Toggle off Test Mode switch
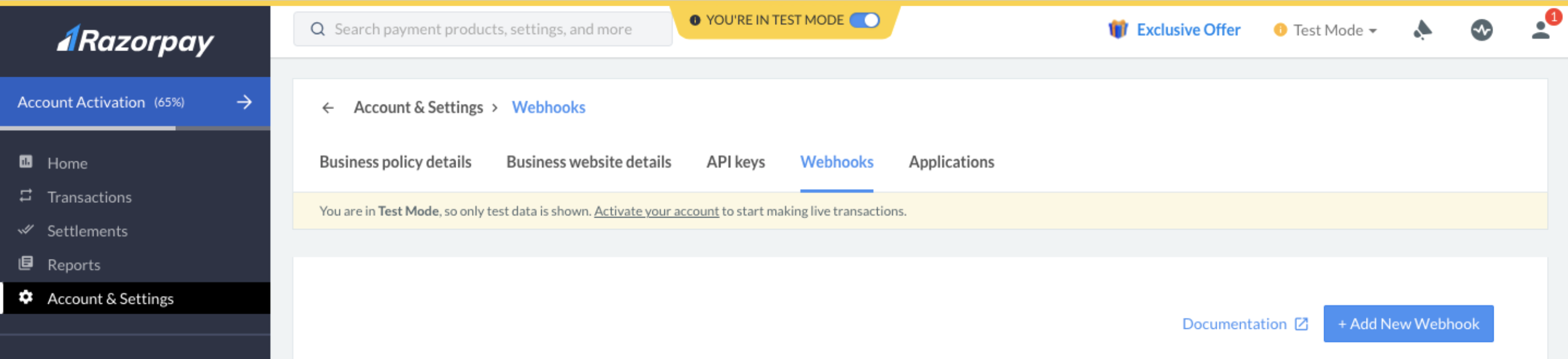The height and width of the screenshot is (359, 1568). click(867, 19)
